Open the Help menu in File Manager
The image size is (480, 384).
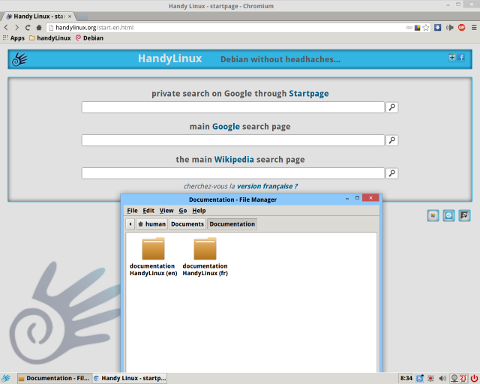point(199,211)
